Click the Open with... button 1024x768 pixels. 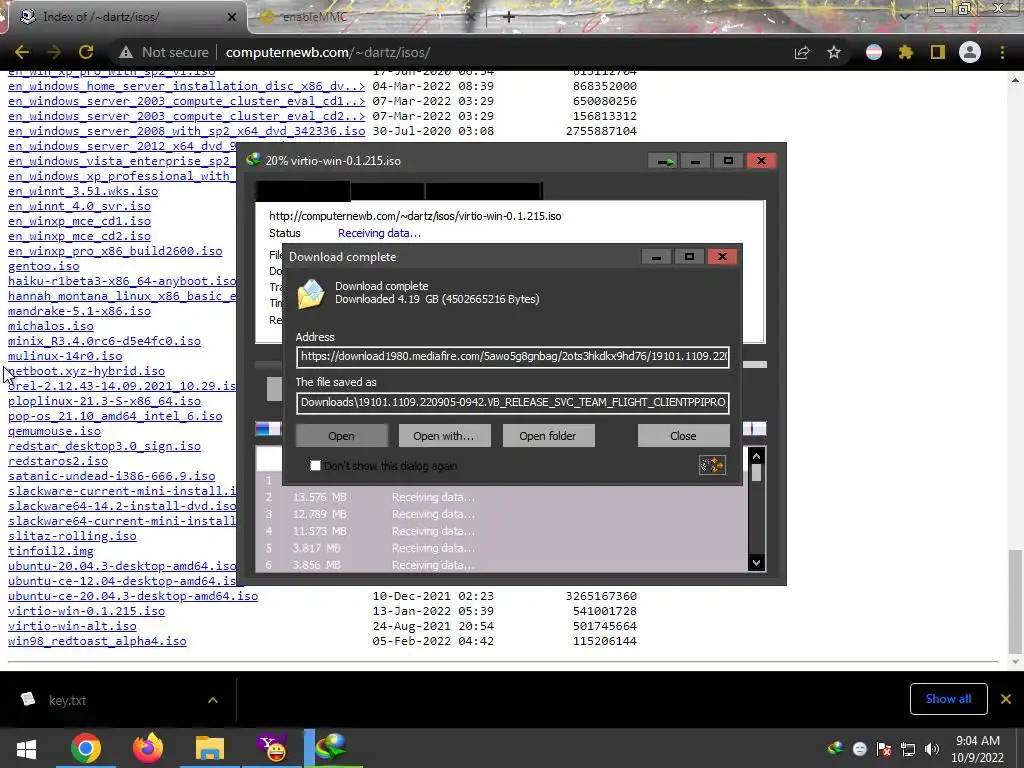pyautogui.click(x=444, y=436)
